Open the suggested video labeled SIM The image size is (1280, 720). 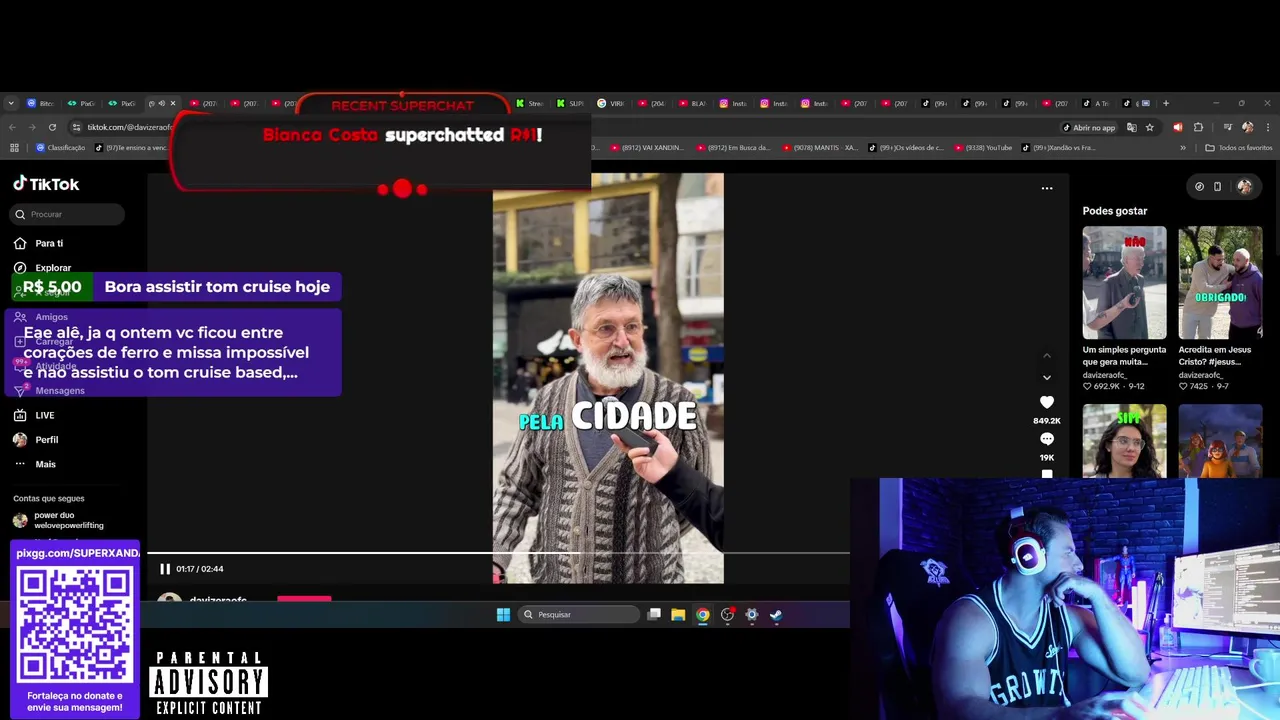tap(1124, 441)
